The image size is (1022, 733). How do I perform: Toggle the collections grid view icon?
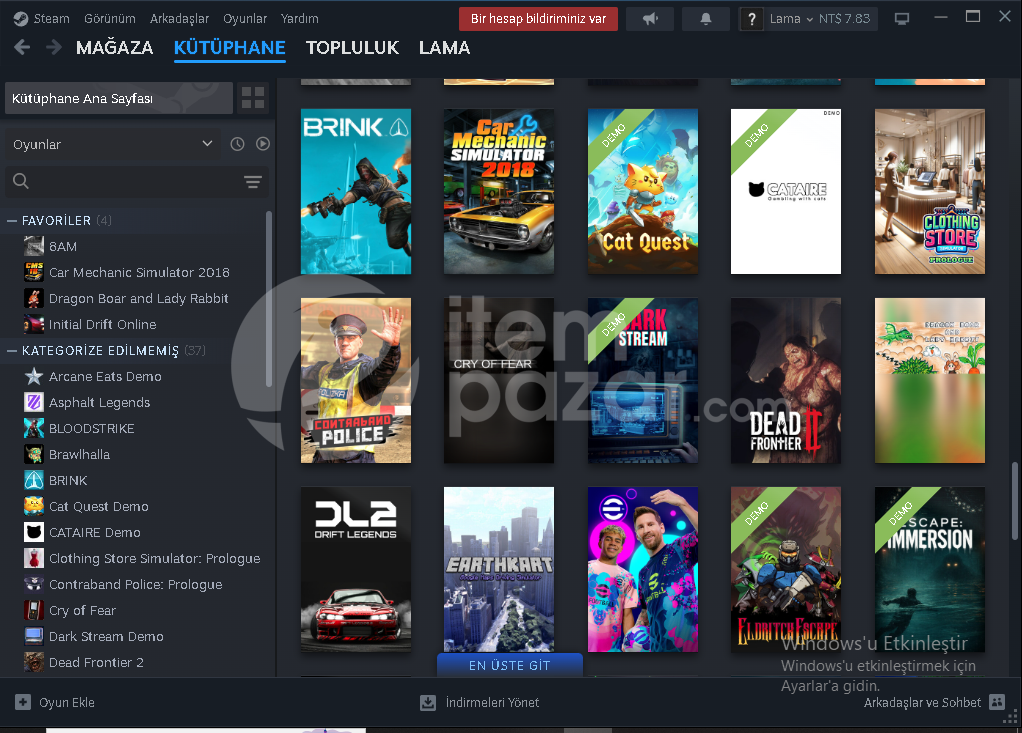point(253,98)
